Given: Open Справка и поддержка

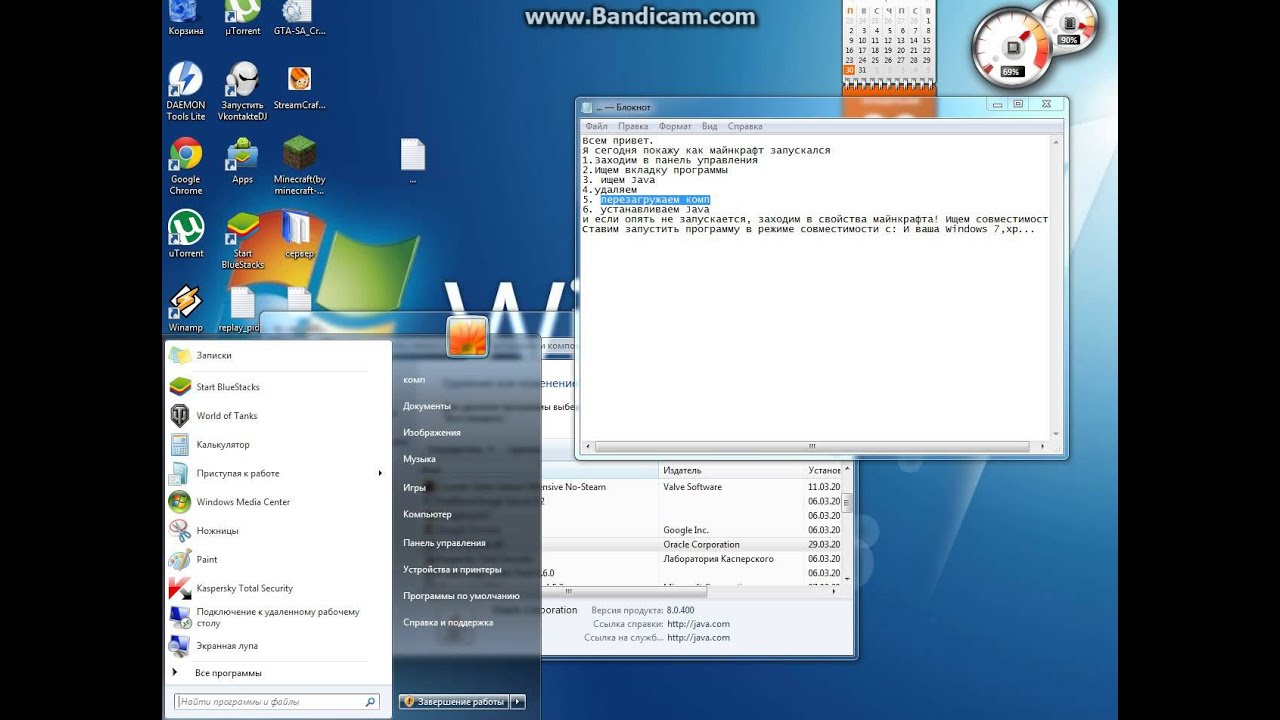Looking at the screenshot, I should coord(448,623).
